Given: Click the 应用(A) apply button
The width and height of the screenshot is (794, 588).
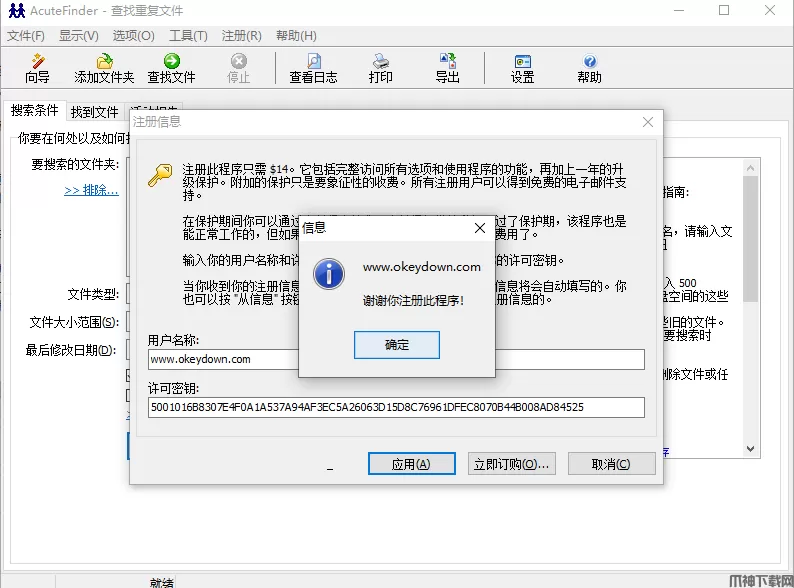Looking at the screenshot, I should click(412, 464).
